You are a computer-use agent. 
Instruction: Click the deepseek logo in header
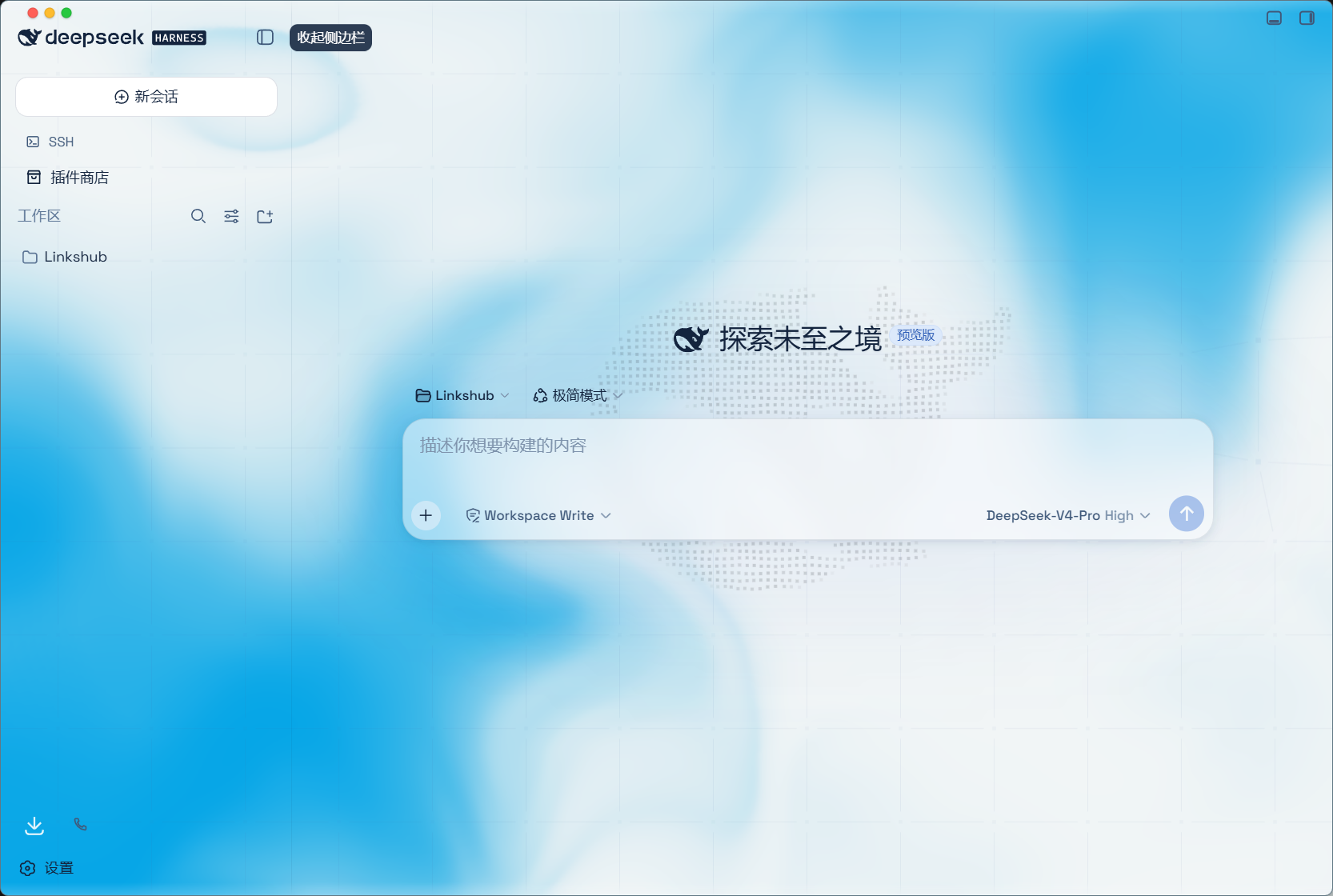coord(81,38)
